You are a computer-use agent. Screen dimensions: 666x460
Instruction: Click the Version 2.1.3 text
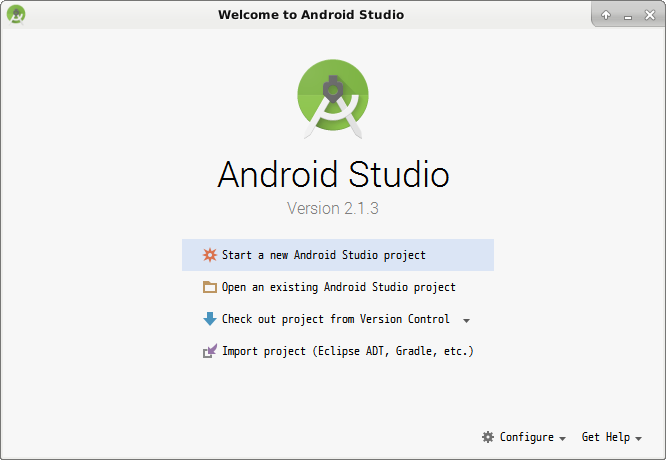(333, 209)
